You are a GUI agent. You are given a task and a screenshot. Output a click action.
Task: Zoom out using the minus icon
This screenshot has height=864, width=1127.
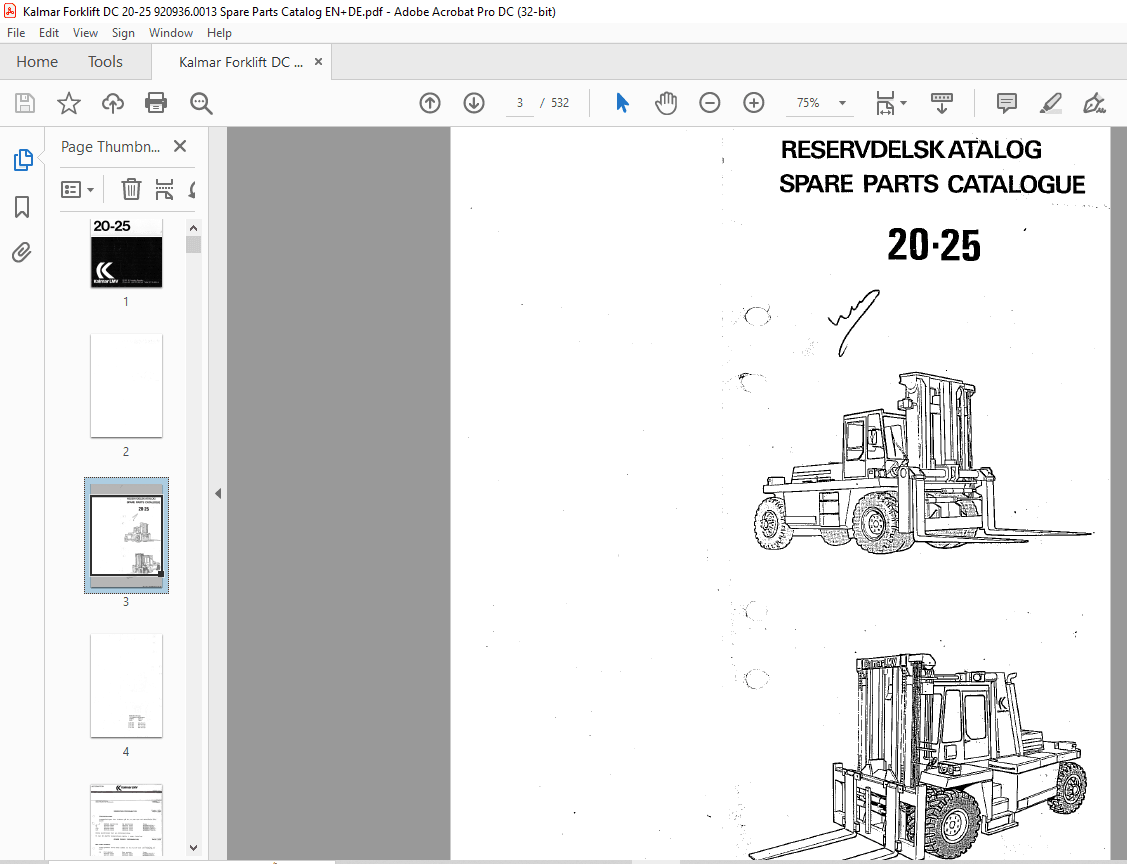tap(710, 102)
